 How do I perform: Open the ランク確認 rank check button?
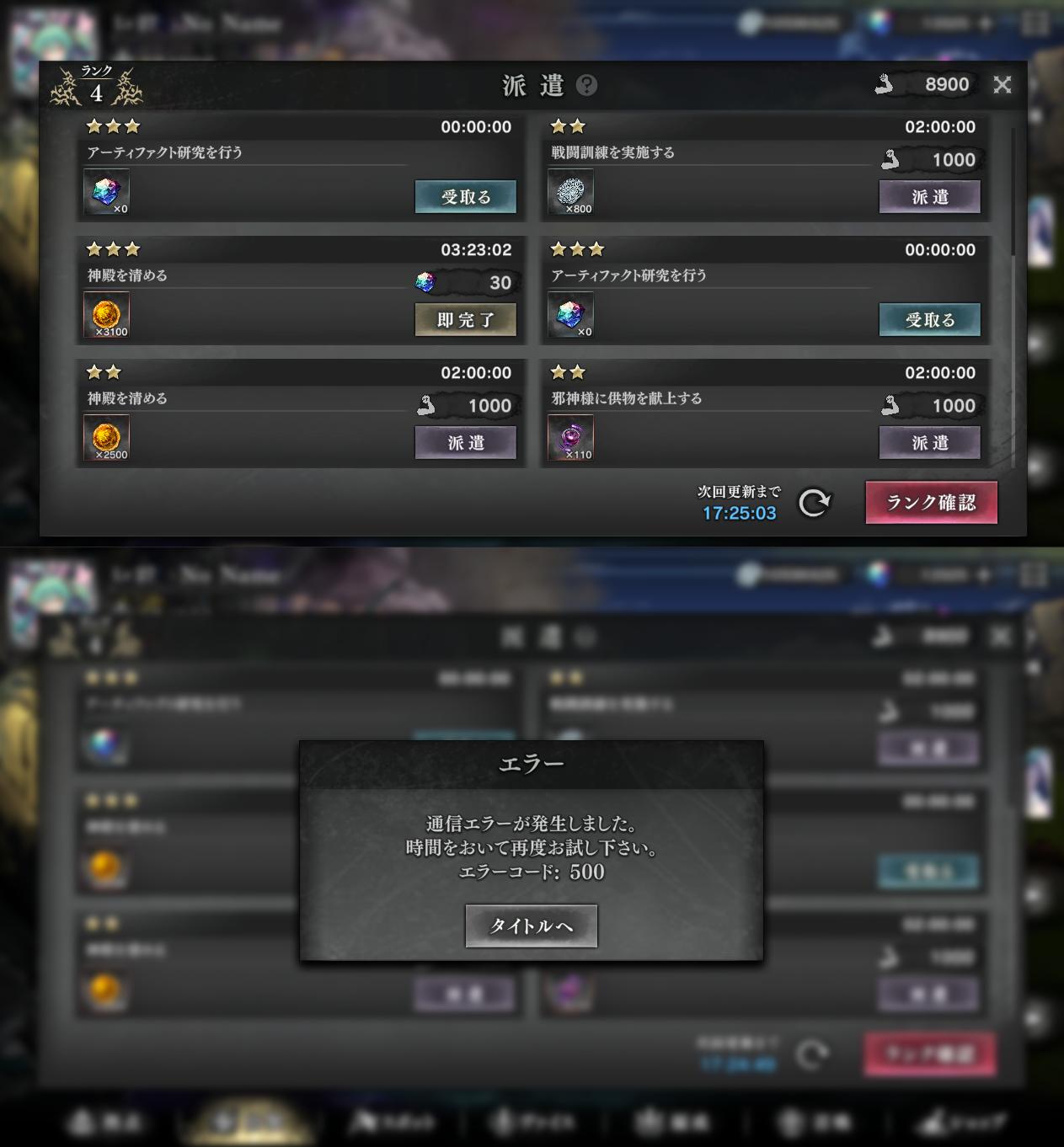click(932, 503)
